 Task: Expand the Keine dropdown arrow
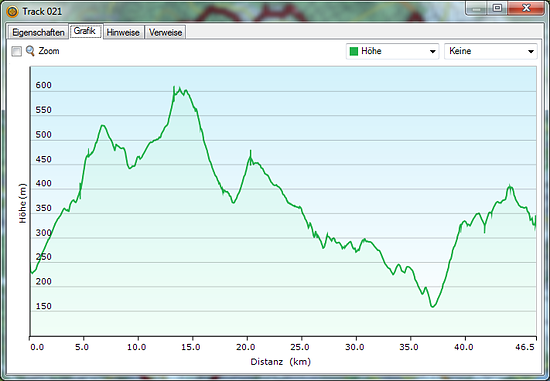point(531,52)
